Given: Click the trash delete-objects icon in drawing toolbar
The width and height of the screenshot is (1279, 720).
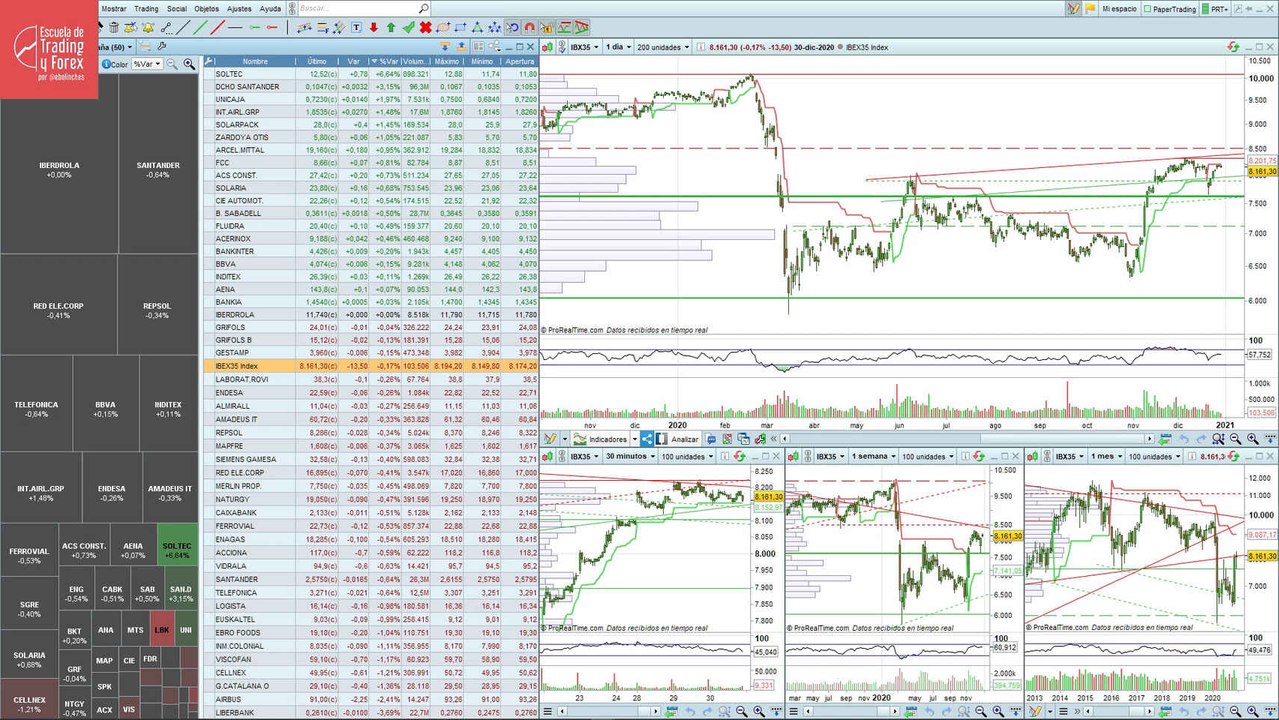Looking at the screenshot, I should coord(114,27).
